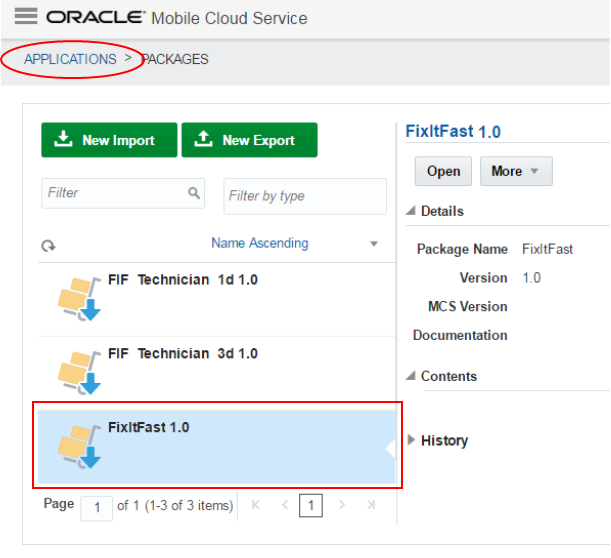Click FixItFast 1.0 package icon
Screen dimensions: 611x558
[79, 446]
